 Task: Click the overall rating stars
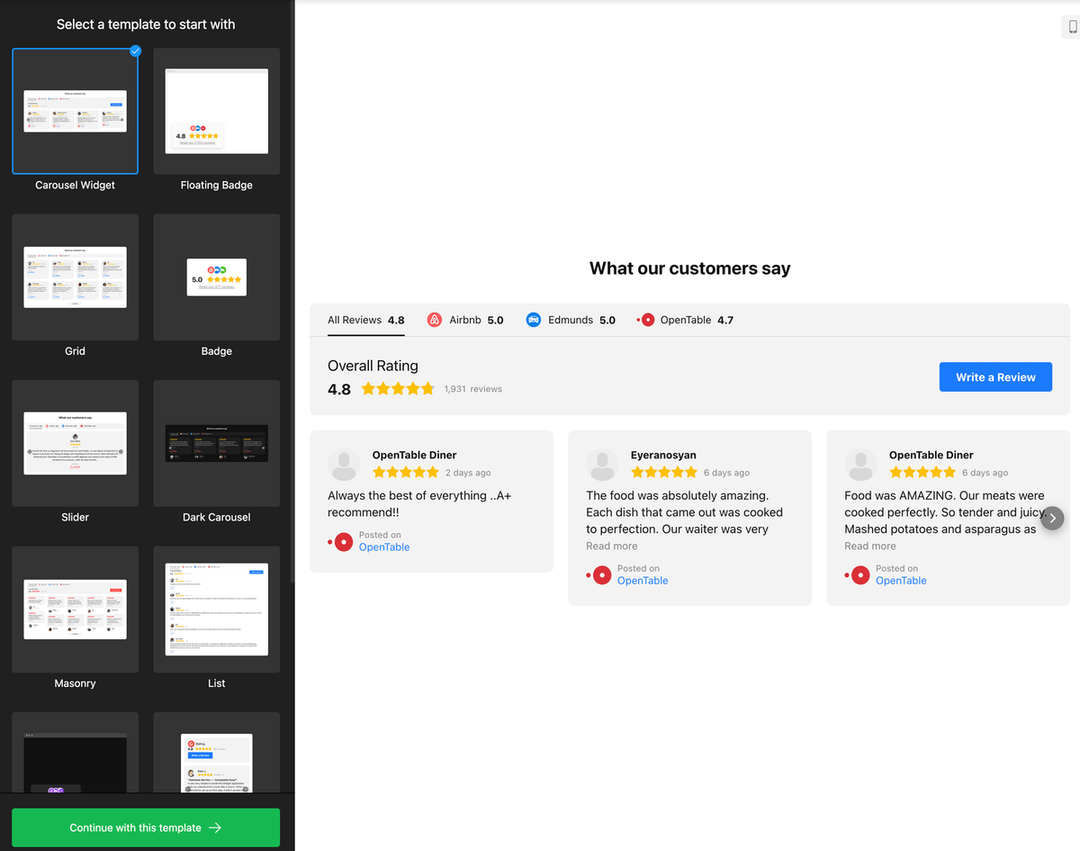[398, 389]
